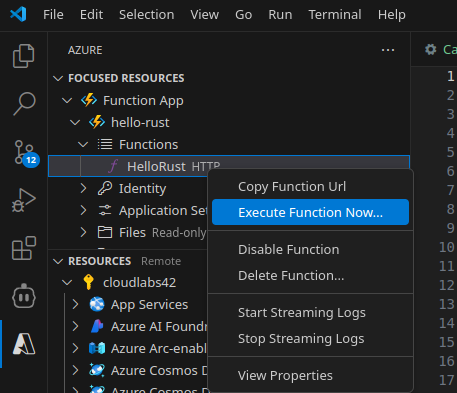
Task: Open the Explorer view in activity bar
Action: 23,56
